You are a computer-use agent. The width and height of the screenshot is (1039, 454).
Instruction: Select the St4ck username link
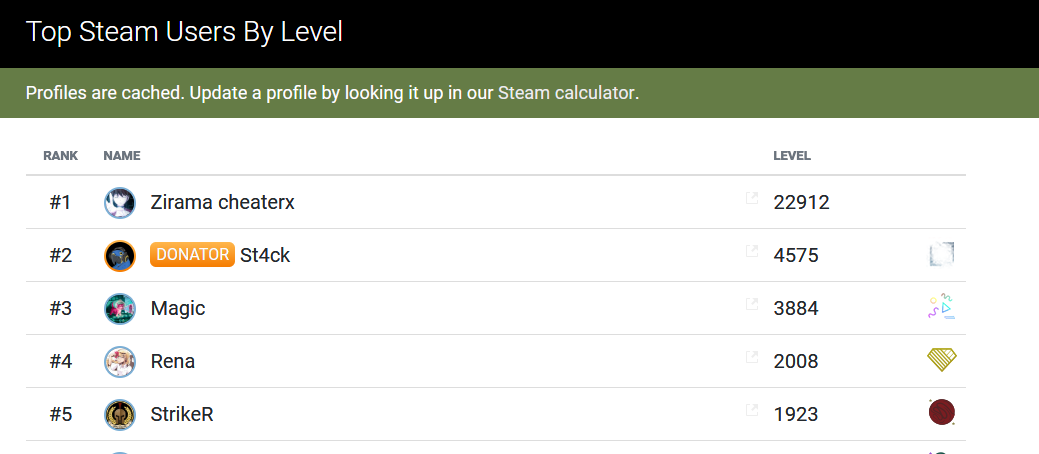tap(265, 255)
